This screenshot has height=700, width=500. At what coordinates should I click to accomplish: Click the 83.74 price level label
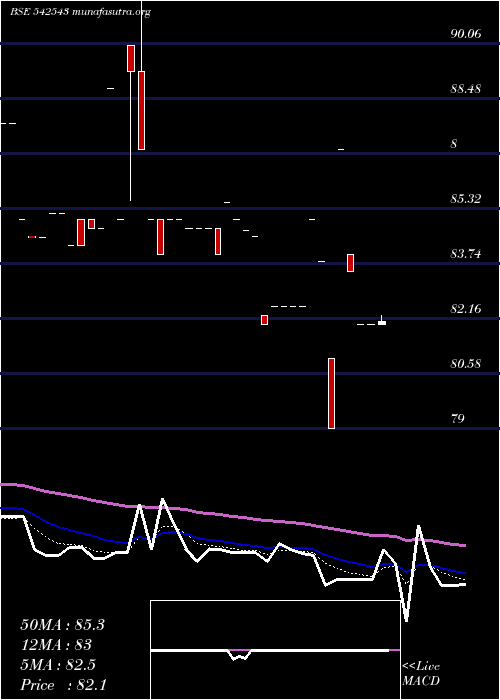pyautogui.click(x=466, y=254)
